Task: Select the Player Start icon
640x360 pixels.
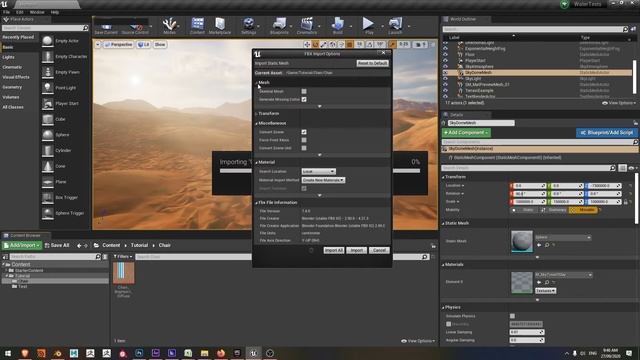Action: 48,103
